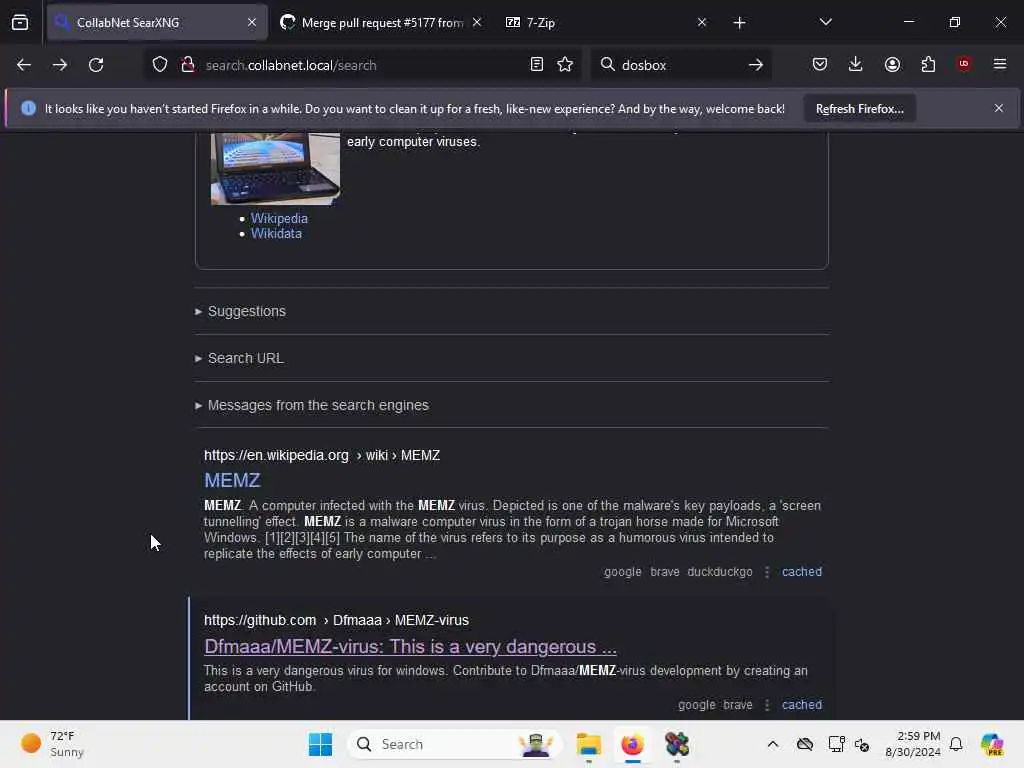
Task: Click google engine label on GitHub result
Action: click(x=696, y=705)
